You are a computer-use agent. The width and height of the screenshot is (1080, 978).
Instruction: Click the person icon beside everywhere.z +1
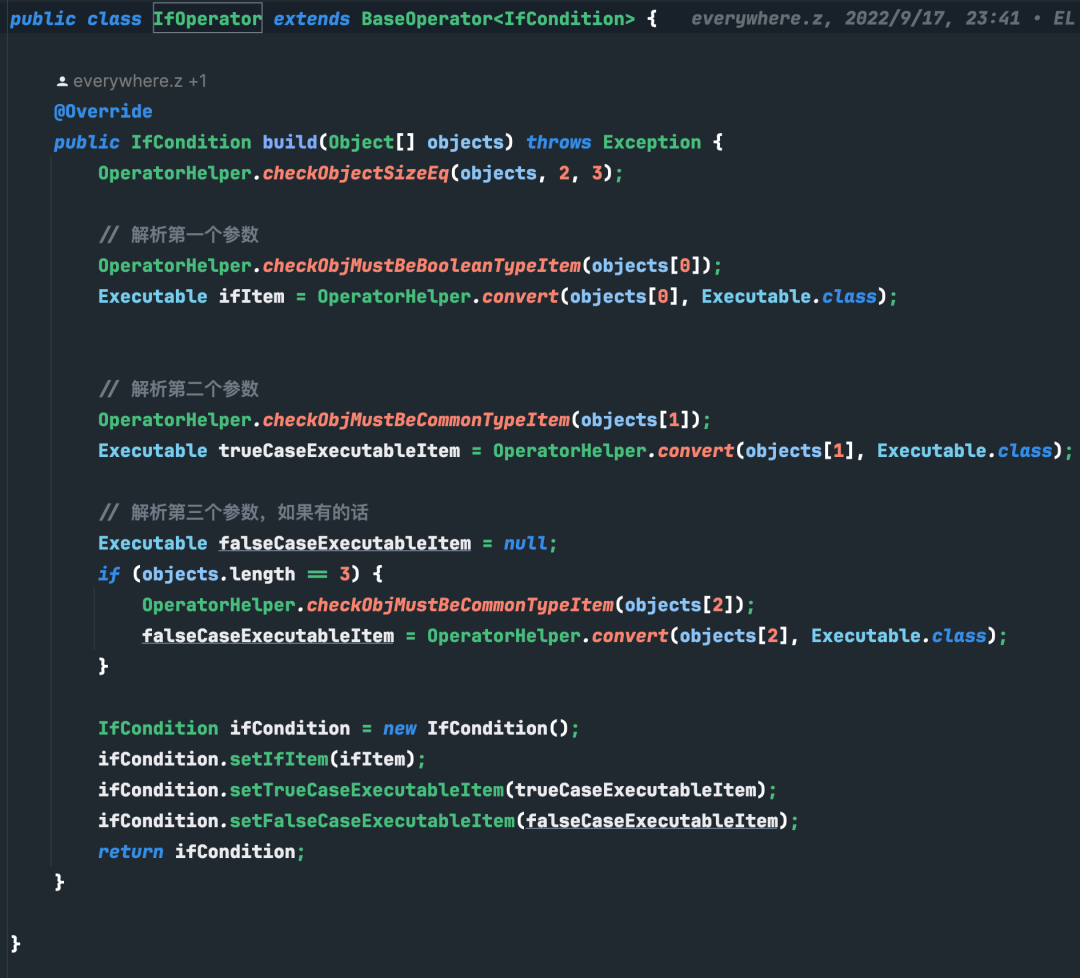coord(62,81)
